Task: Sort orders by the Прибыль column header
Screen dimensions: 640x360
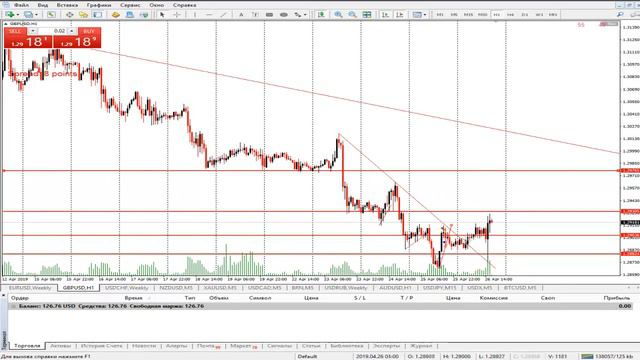Action: coord(616,298)
